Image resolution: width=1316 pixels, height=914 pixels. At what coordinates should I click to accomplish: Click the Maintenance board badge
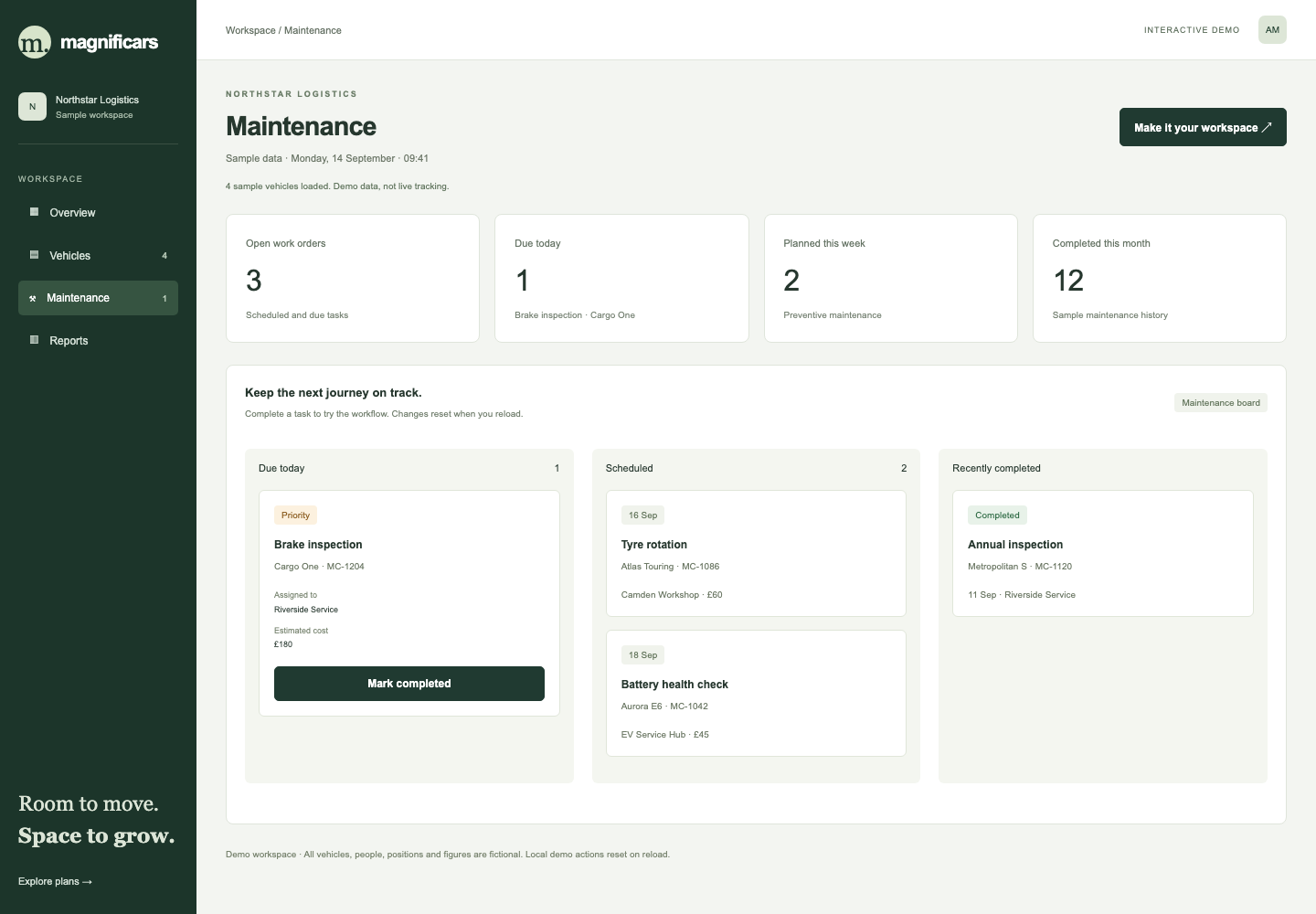coord(1221,403)
